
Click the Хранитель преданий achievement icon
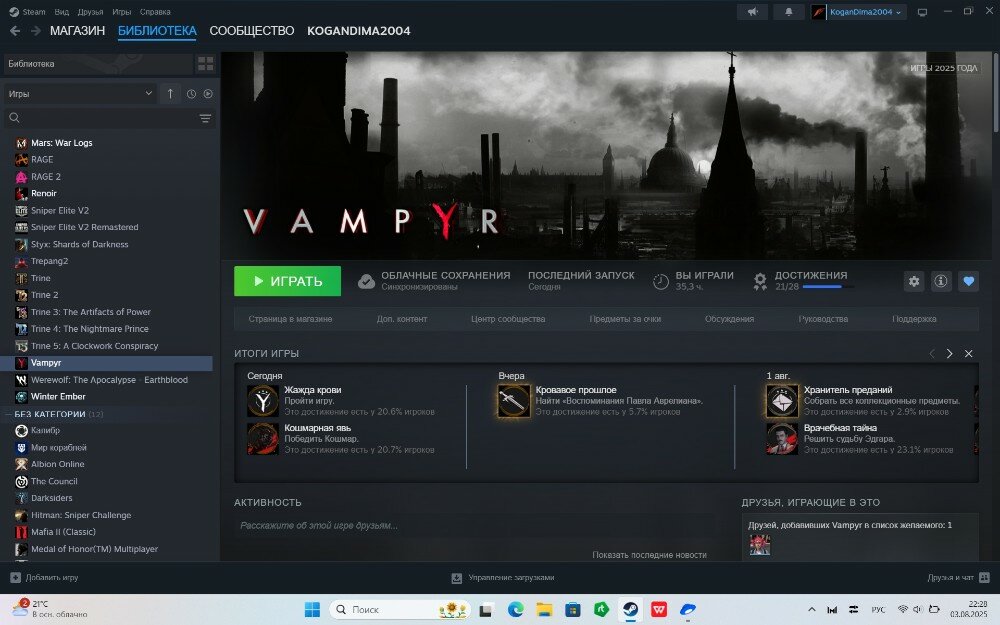tap(782, 401)
